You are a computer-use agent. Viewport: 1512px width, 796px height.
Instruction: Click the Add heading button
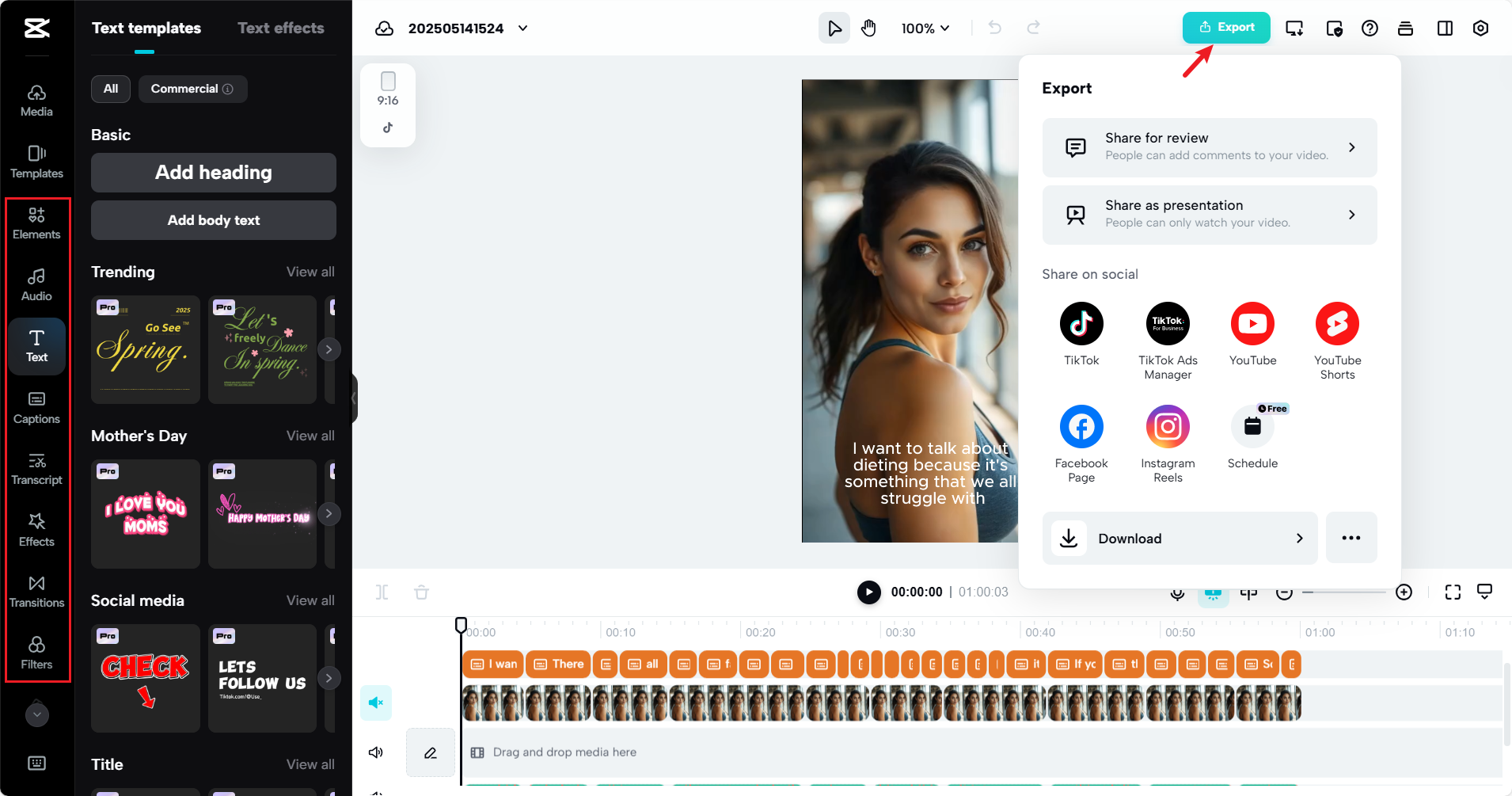point(213,173)
